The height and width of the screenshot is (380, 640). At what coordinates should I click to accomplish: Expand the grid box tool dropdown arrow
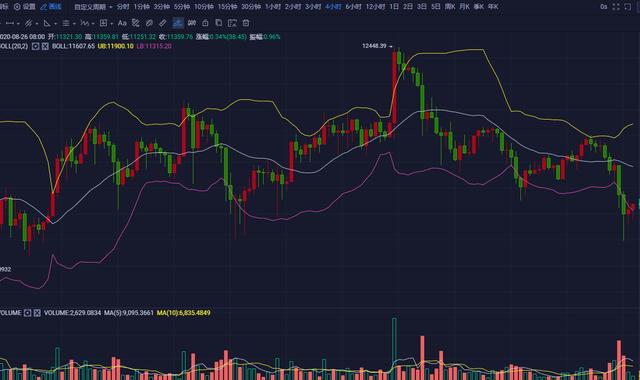(111, 24)
